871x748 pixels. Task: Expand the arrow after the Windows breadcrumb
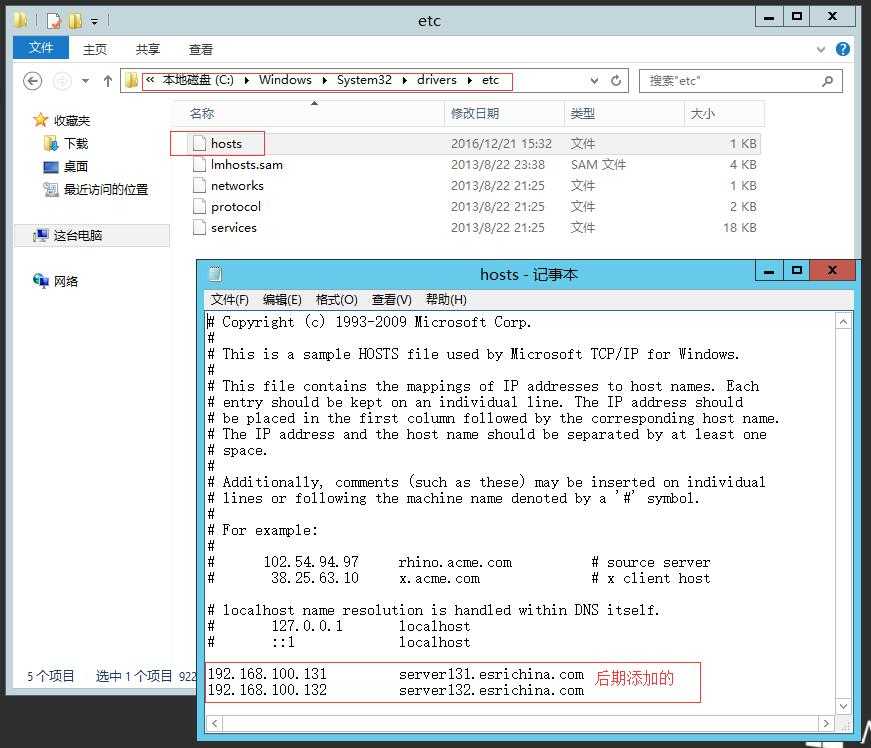[x=324, y=81]
